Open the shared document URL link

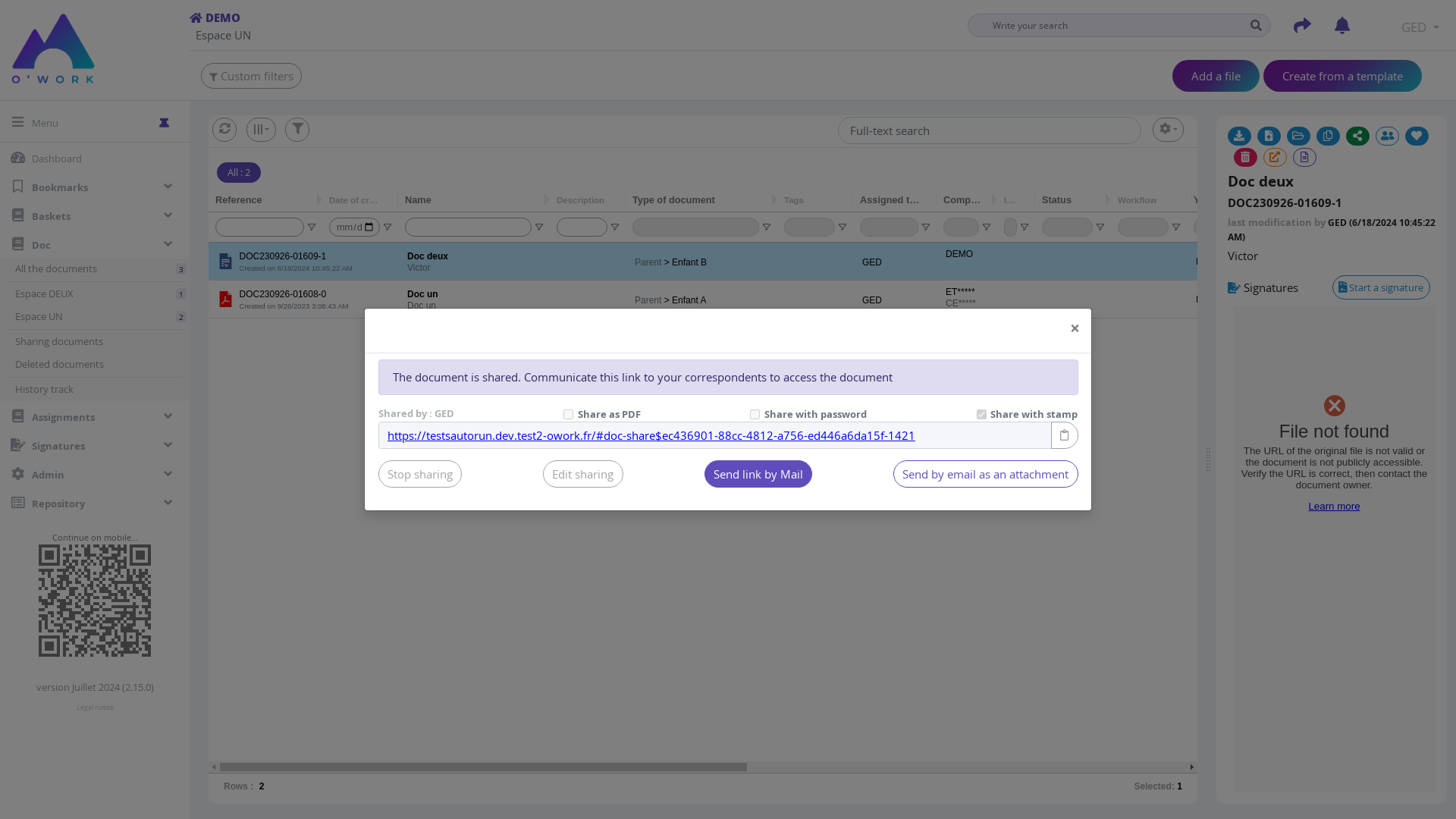(x=651, y=436)
